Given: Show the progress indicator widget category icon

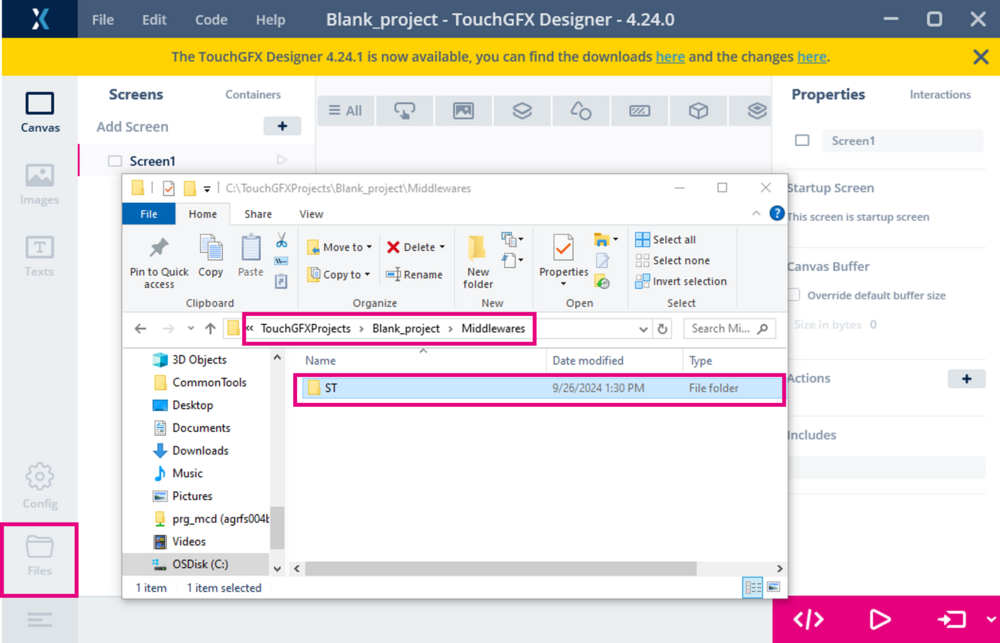Looking at the screenshot, I should pyautogui.click(x=639, y=111).
